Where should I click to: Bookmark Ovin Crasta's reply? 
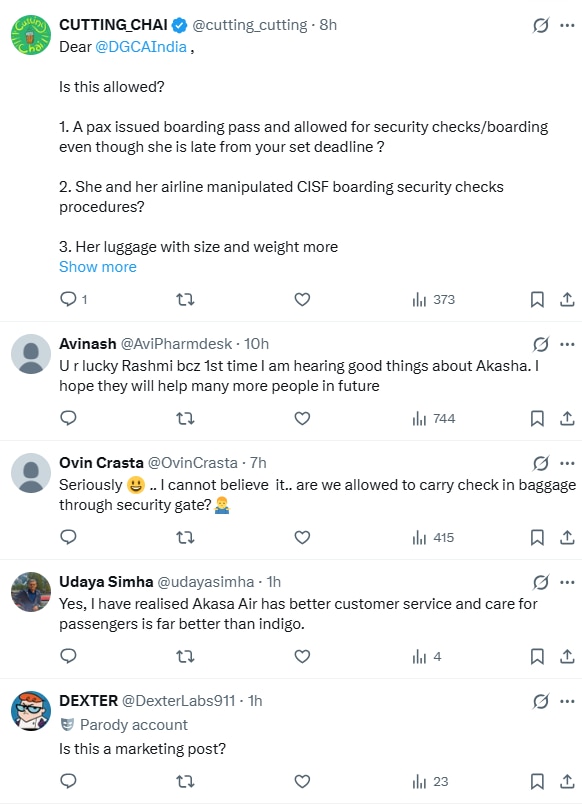pos(537,537)
